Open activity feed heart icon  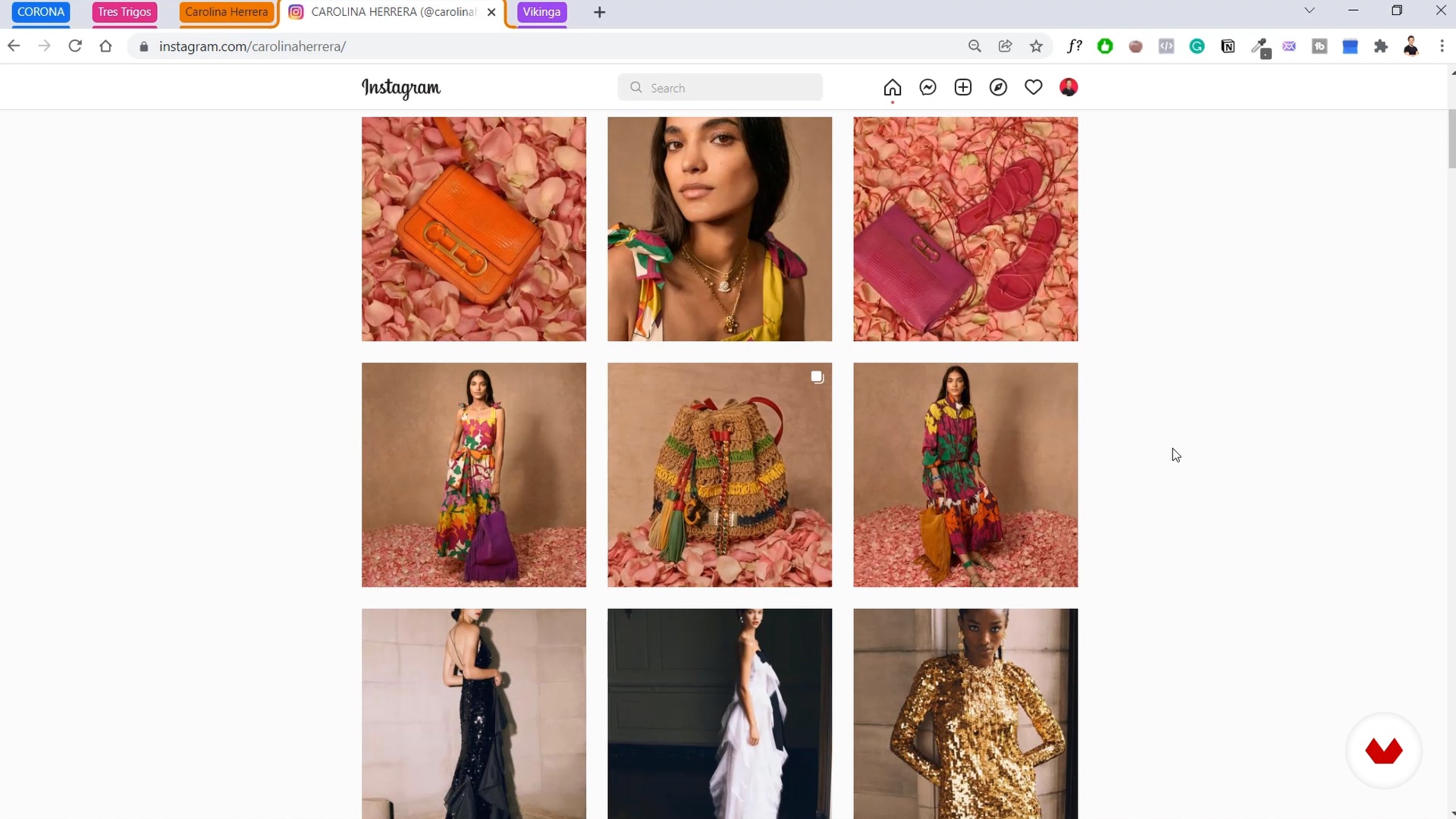(x=1033, y=87)
